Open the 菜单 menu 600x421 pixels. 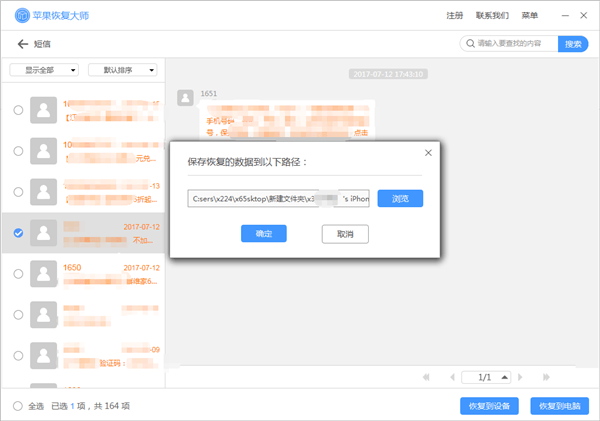click(529, 16)
